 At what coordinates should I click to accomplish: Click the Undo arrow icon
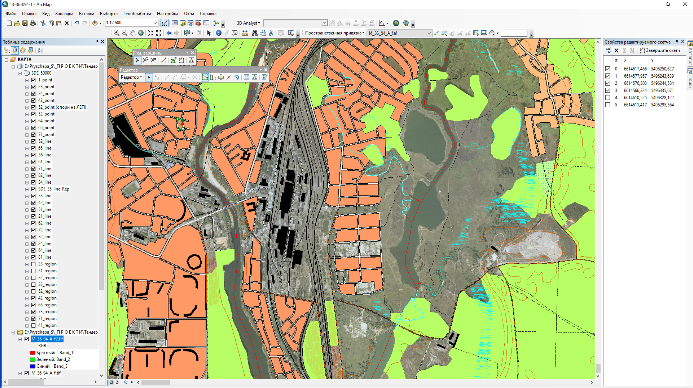click(x=77, y=23)
